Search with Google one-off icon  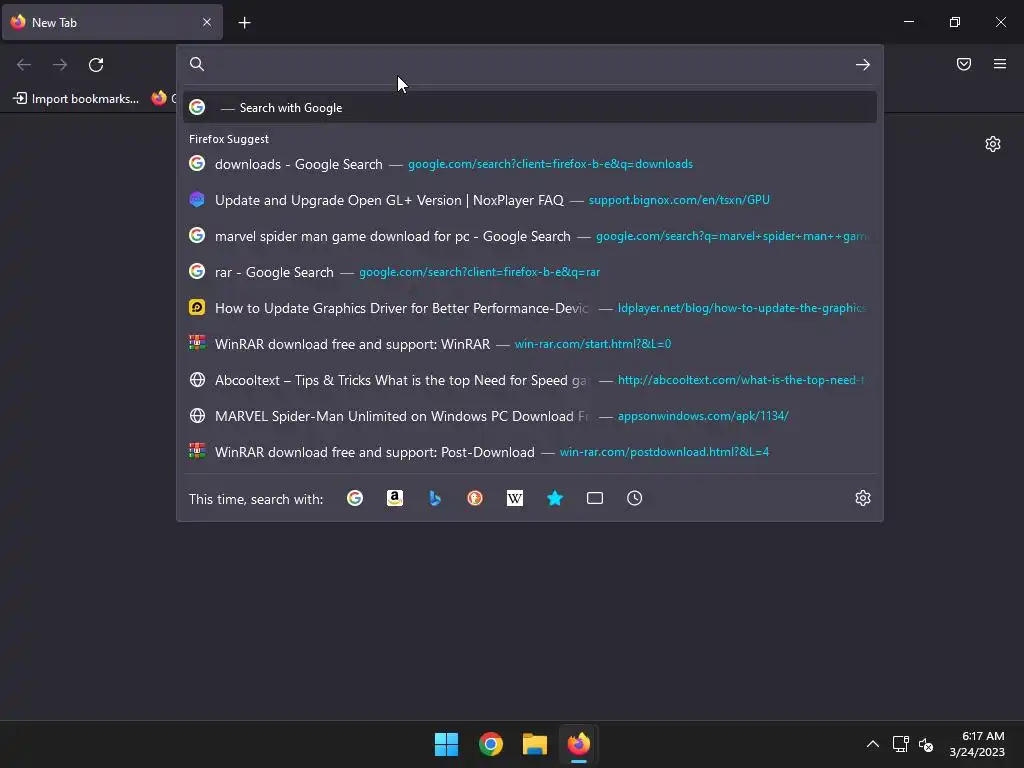[355, 498]
